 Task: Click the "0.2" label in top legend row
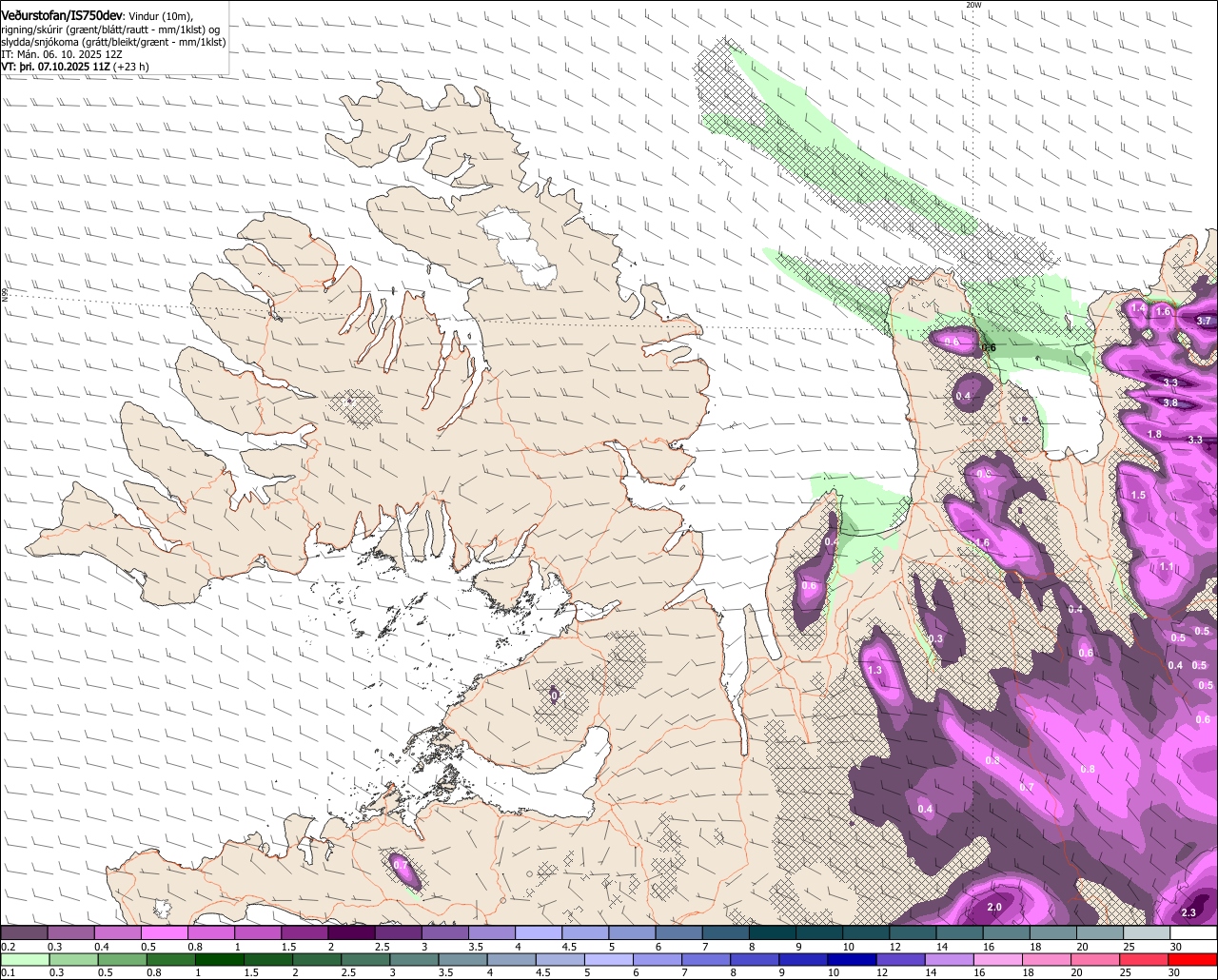(8, 947)
